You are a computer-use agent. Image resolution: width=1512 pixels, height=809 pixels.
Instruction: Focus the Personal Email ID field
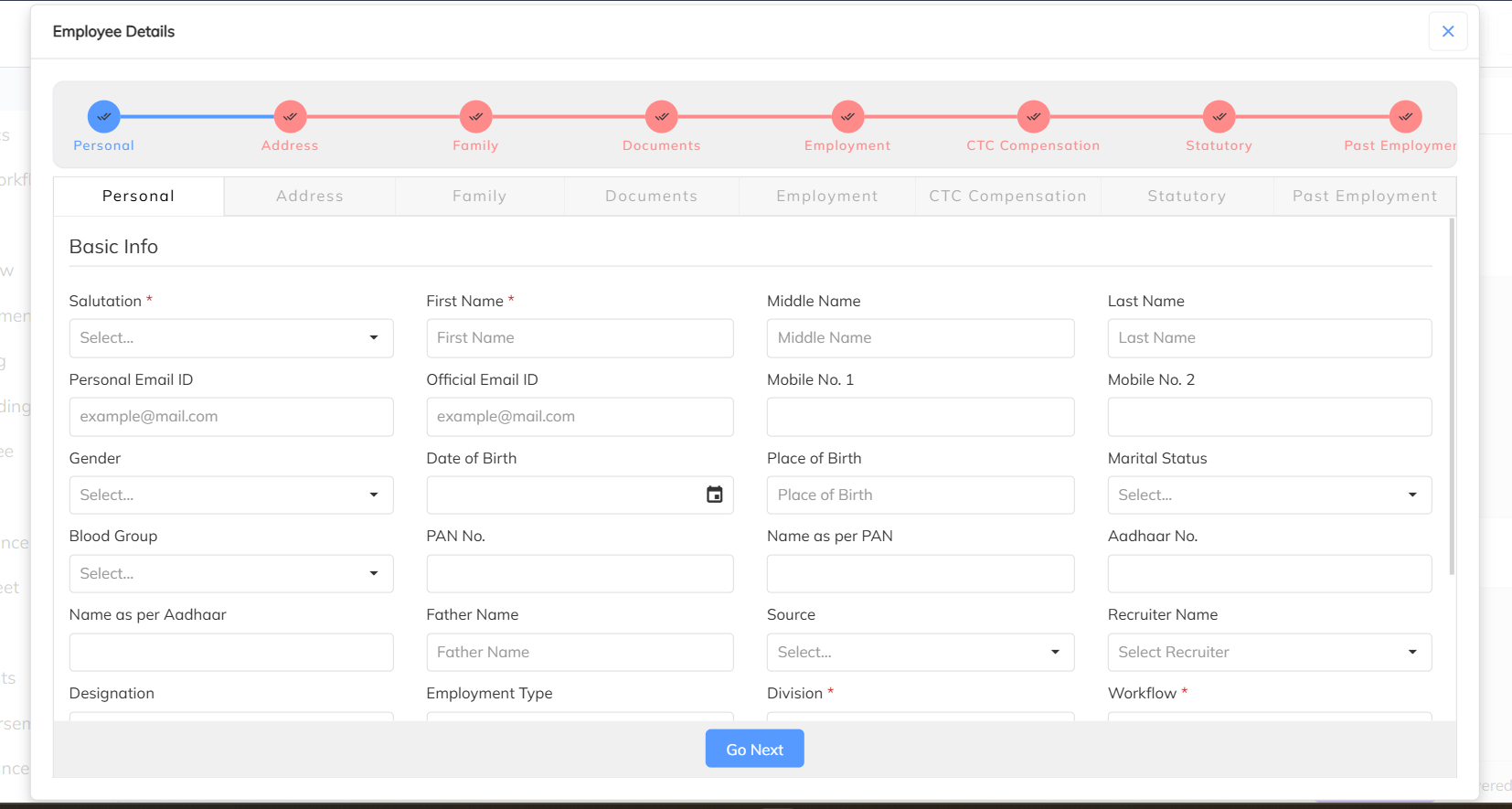point(231,417)
